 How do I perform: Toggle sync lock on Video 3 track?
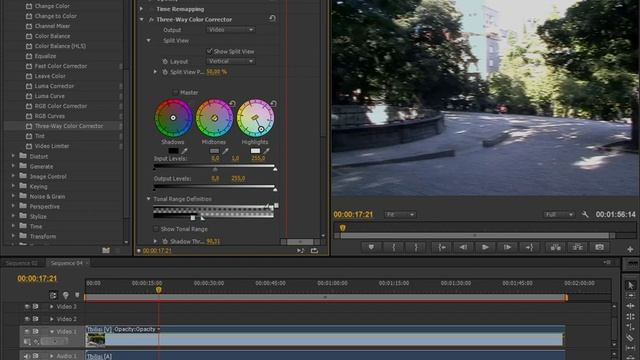coord(36,307)
